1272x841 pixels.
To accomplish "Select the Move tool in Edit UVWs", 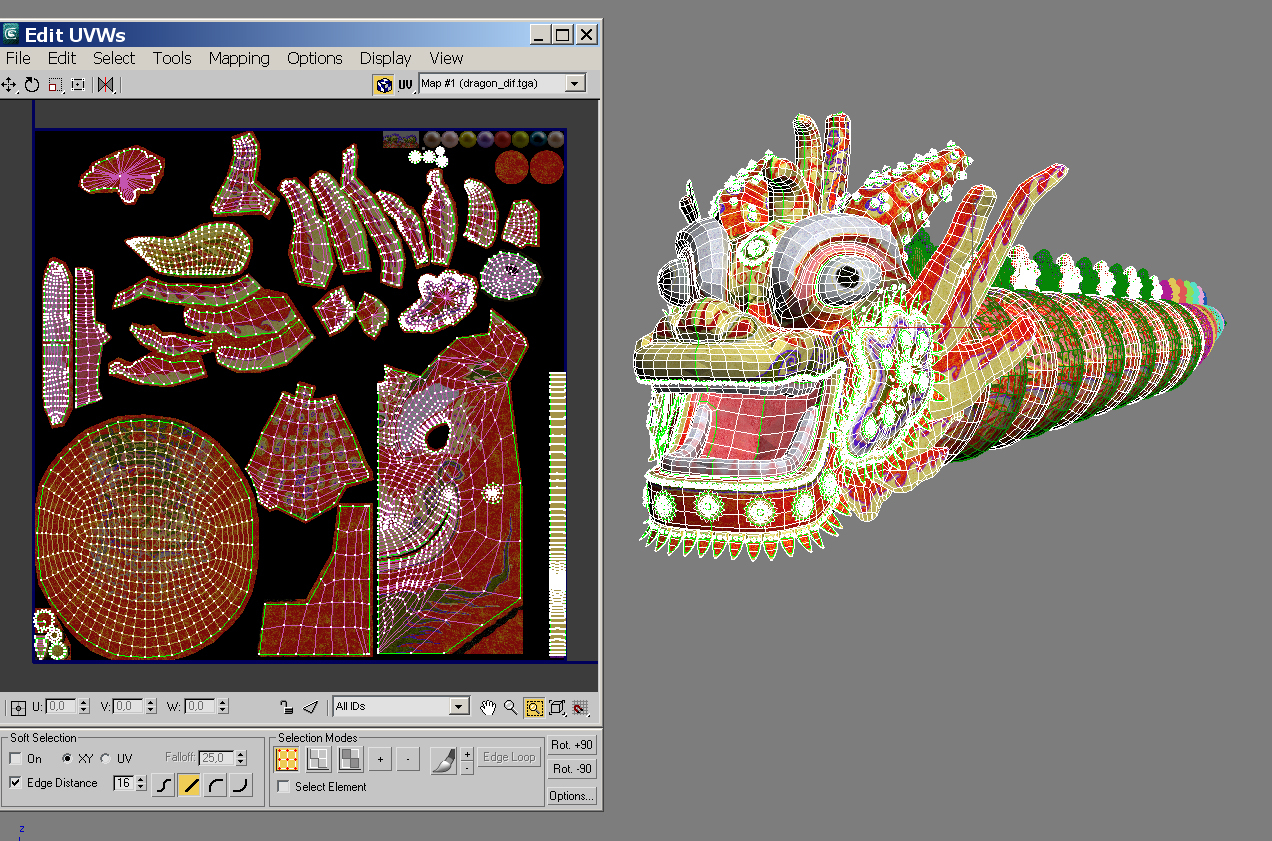I will coord(9,84).
